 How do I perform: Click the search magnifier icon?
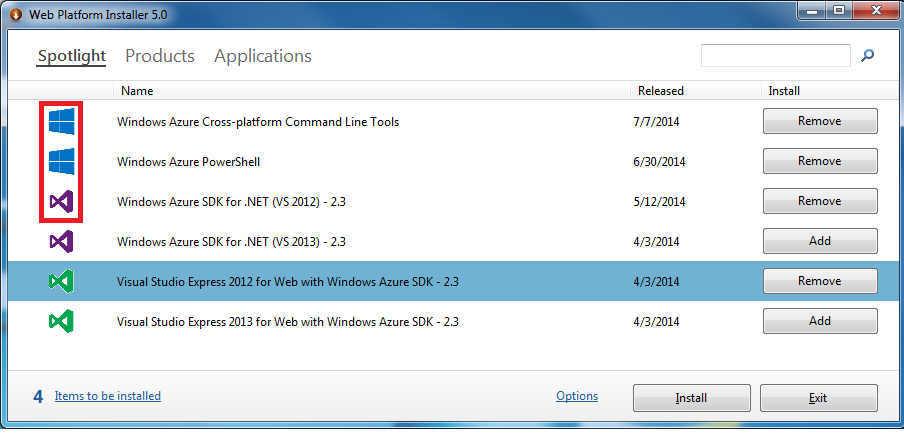(x=867, y=56)
